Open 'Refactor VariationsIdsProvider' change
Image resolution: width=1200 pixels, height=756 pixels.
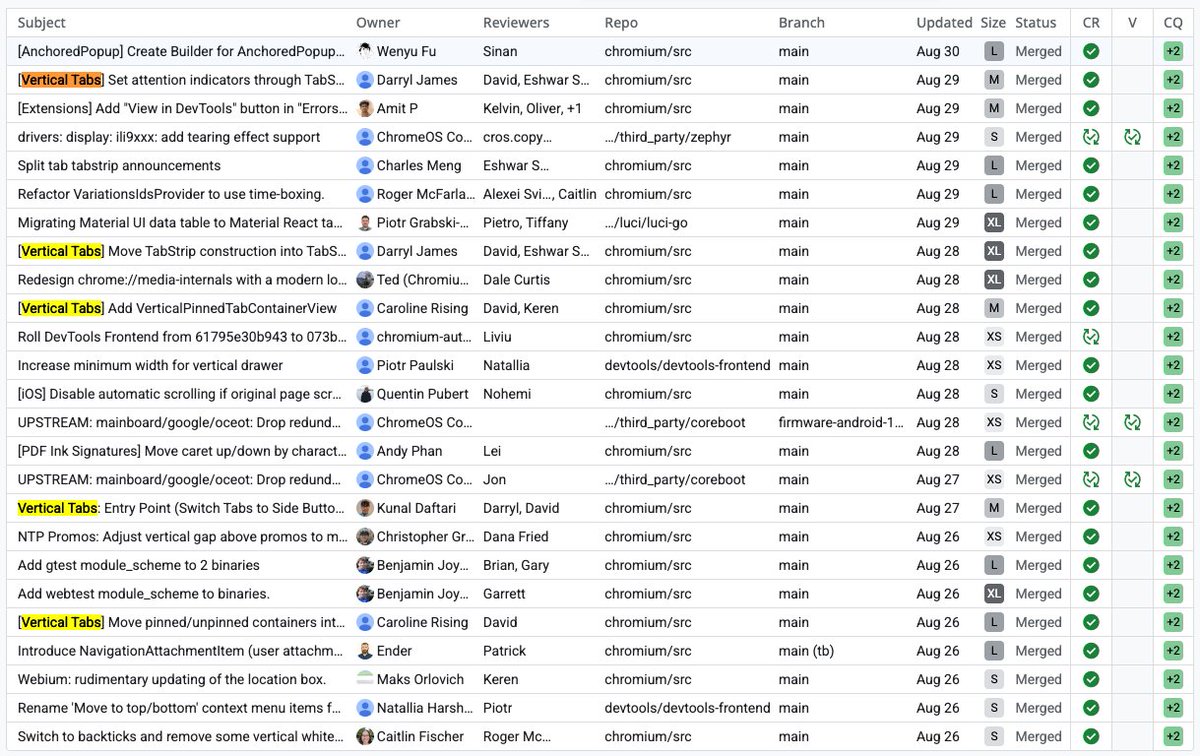171,194
